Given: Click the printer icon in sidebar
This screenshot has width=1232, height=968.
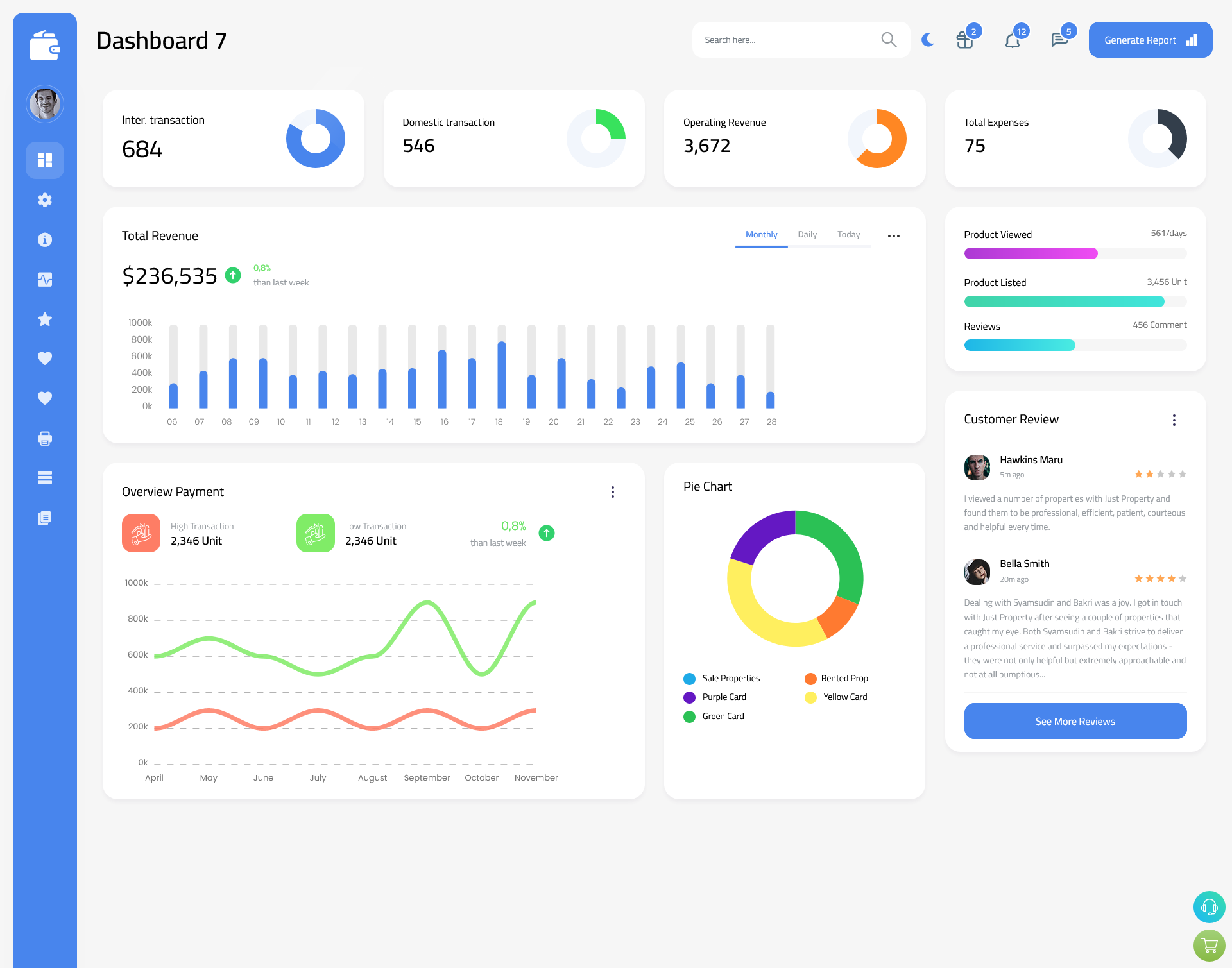Looking at the screenshot, I should click(x=45, y=438).
